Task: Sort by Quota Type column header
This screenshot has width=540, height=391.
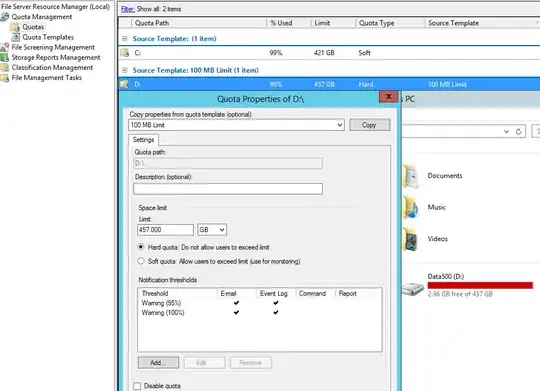Action: (x=390, y=23)
